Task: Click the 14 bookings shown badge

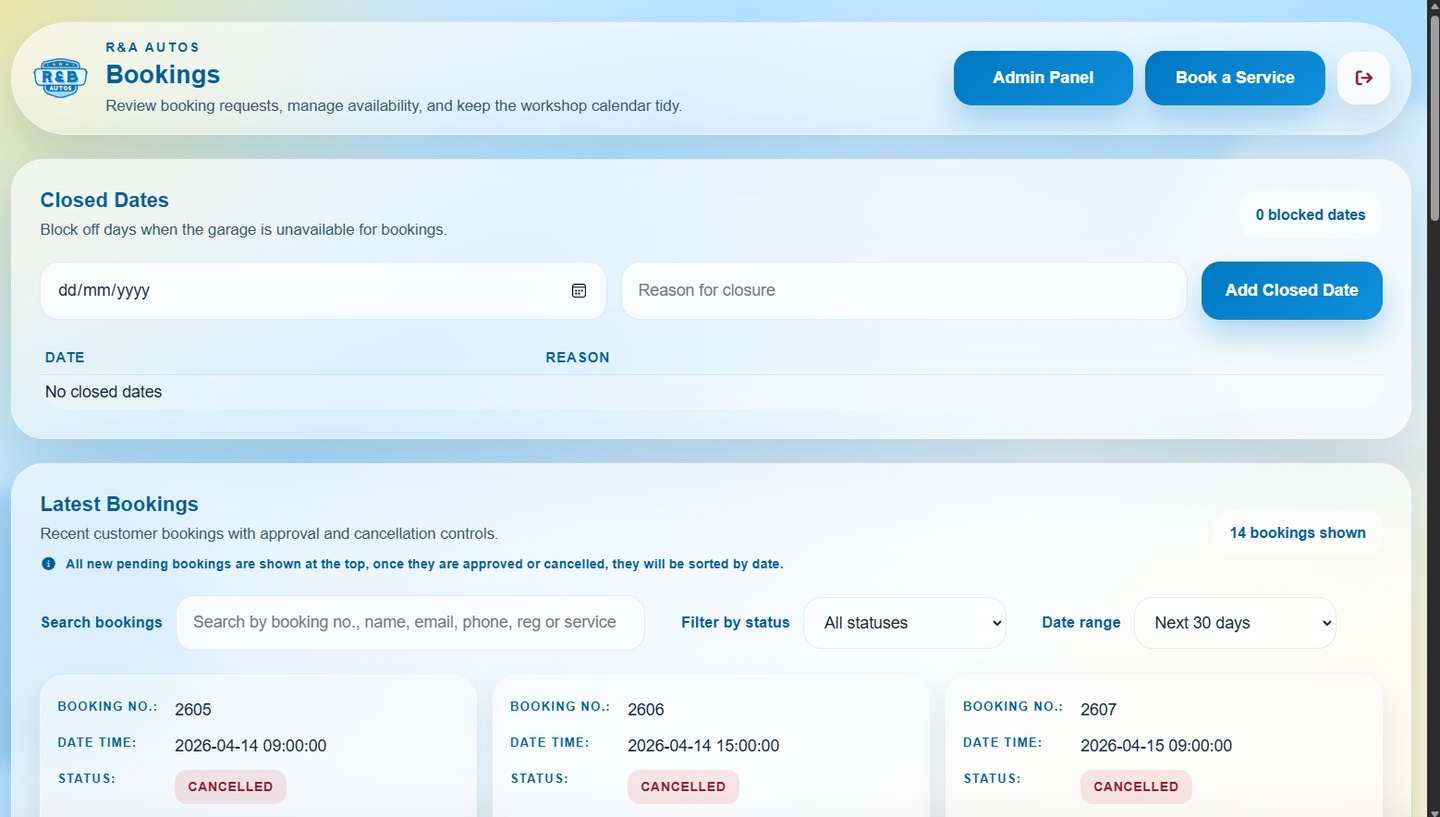Action: point(1298,533)
